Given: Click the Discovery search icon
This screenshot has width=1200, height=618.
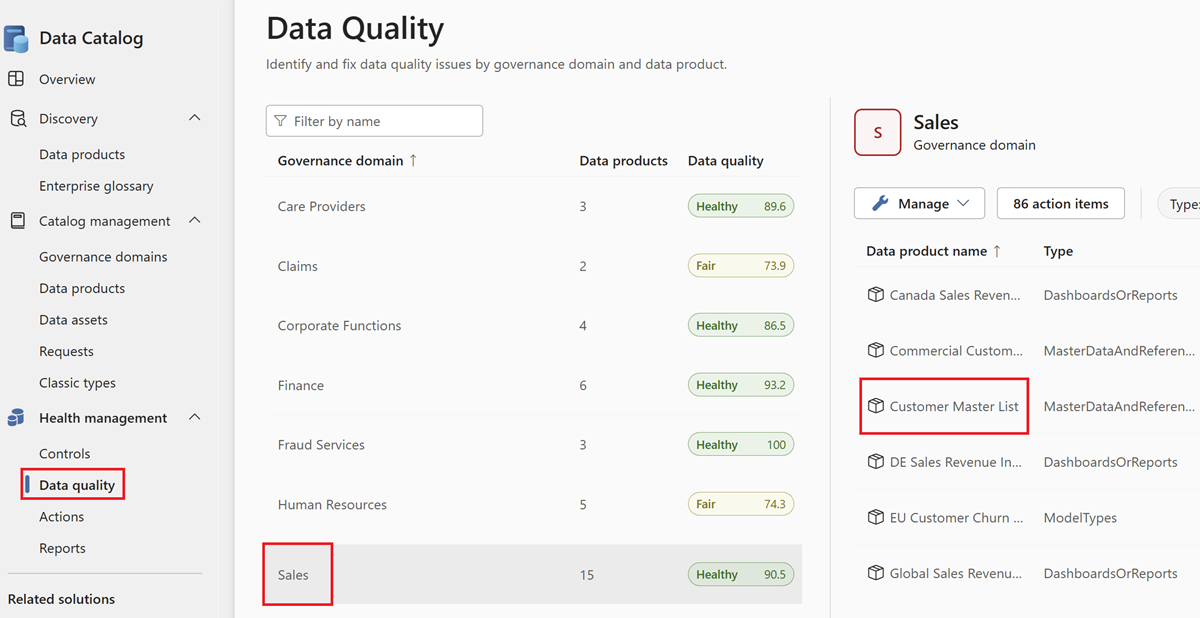Looking at the screenshot, I should click(17, 119).
